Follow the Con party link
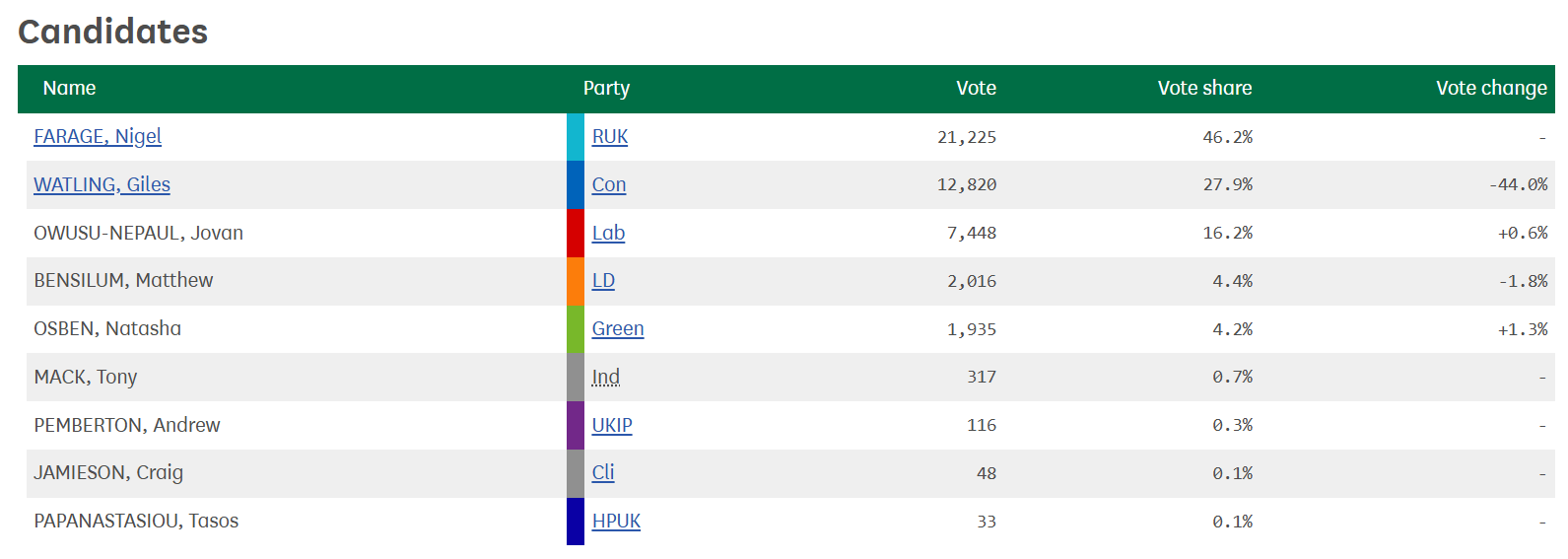1568x559 pixels. click(x=609, y=184)
